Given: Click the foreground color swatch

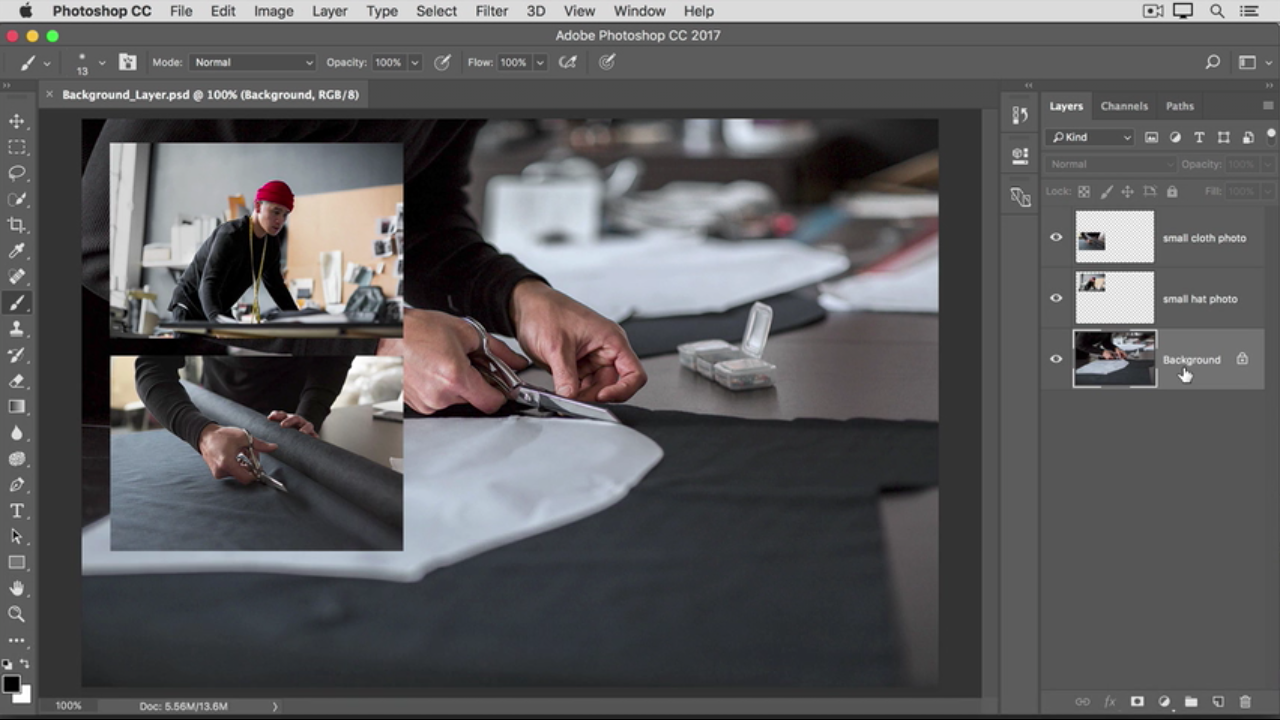Looking at the screenshot, I should 11,684.
